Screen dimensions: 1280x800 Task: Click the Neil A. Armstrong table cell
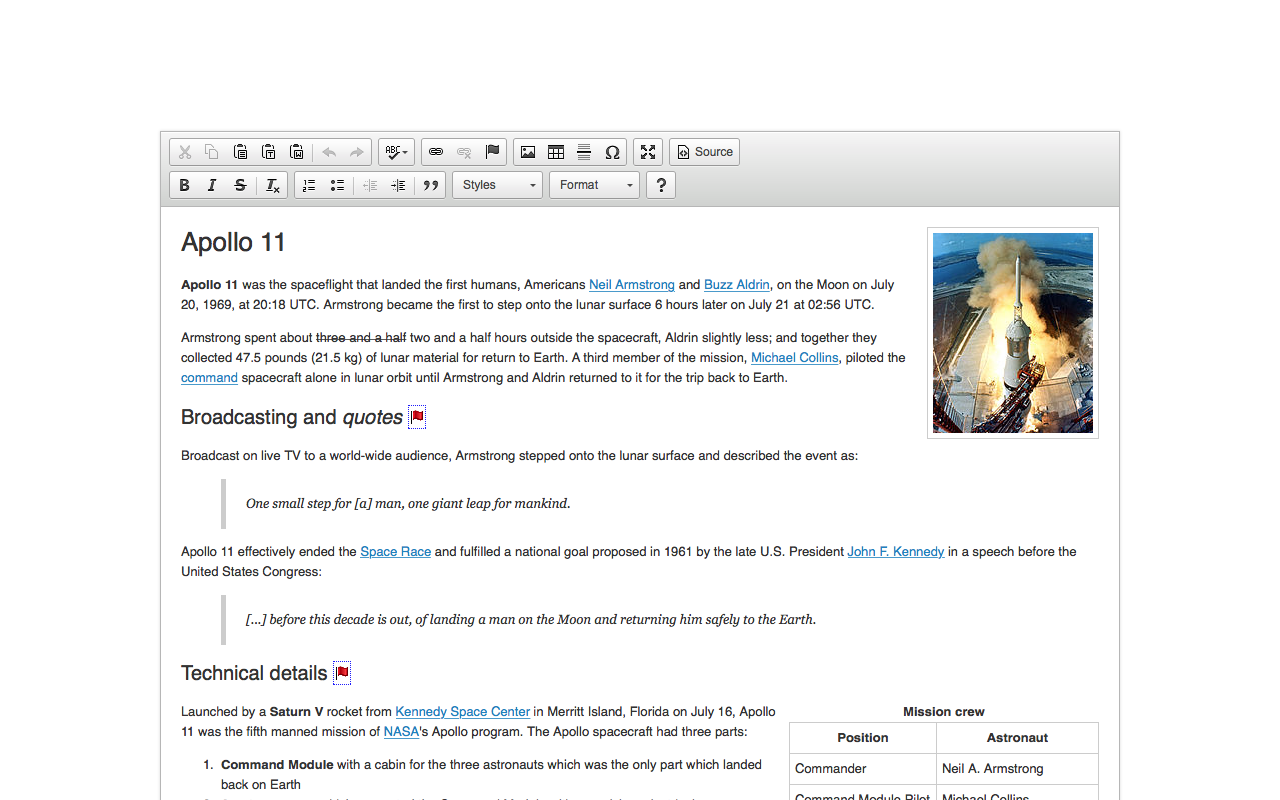(1017, 769)
